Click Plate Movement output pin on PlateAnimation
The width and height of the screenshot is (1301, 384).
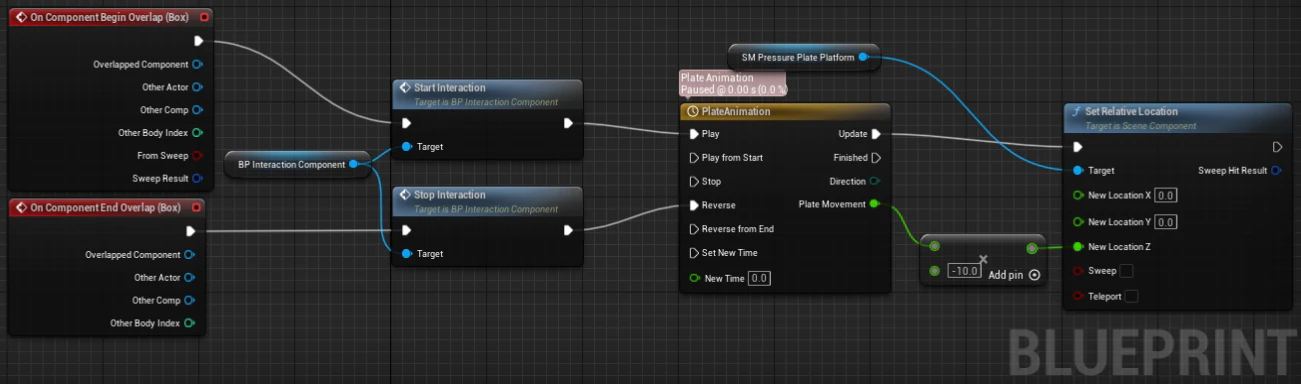pos(875,204)
